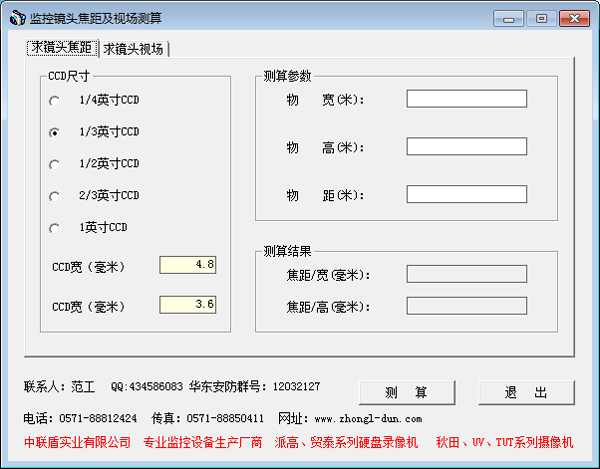The height and width of the screenshot is (469, 600).
Task: Minimize the window
Action: coord(508,18)
